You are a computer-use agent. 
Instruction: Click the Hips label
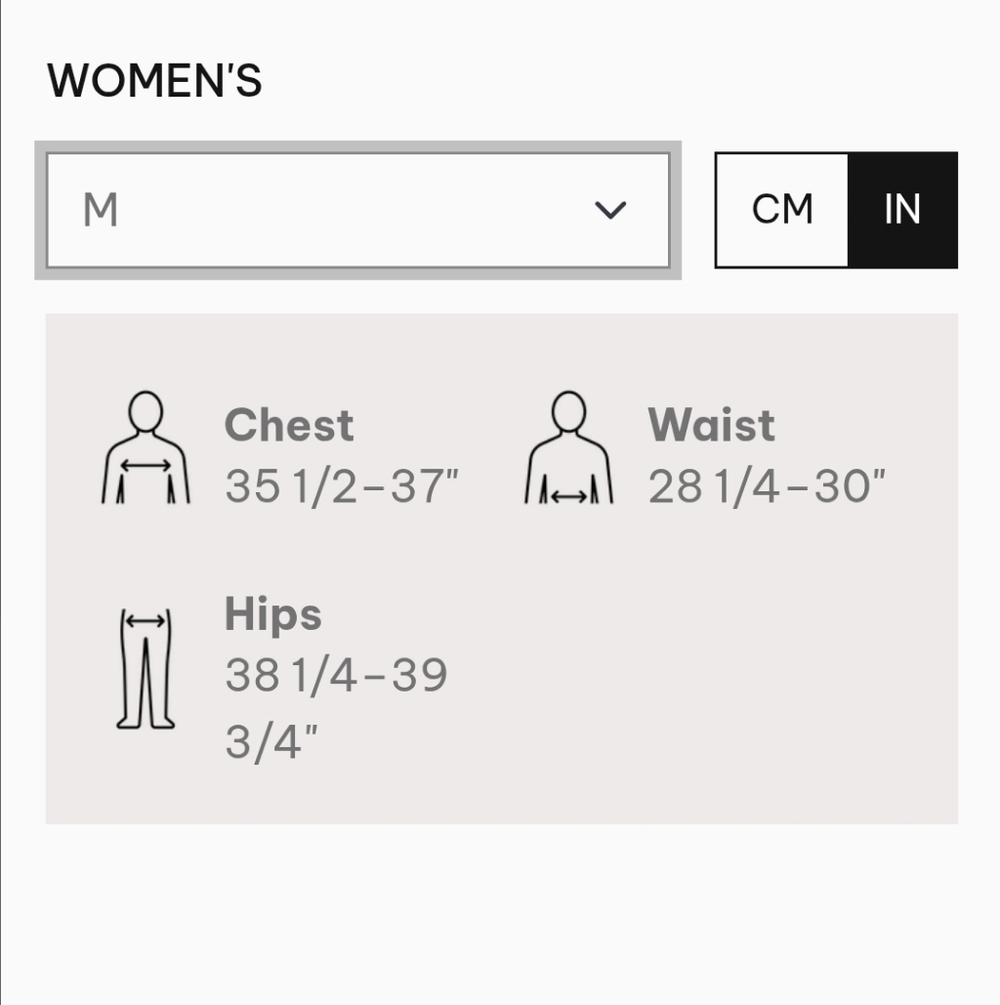273,615
